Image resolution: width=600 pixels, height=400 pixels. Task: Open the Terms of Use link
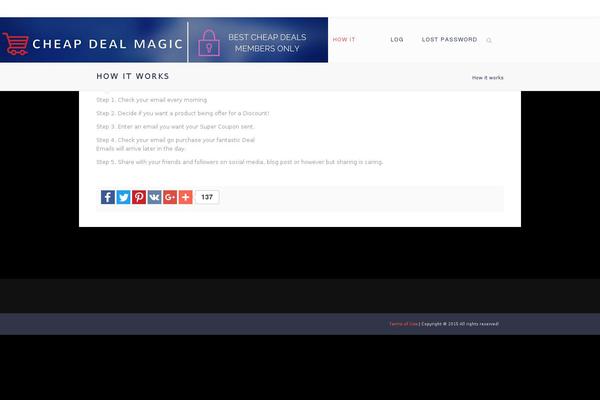(x=403, y=324)
